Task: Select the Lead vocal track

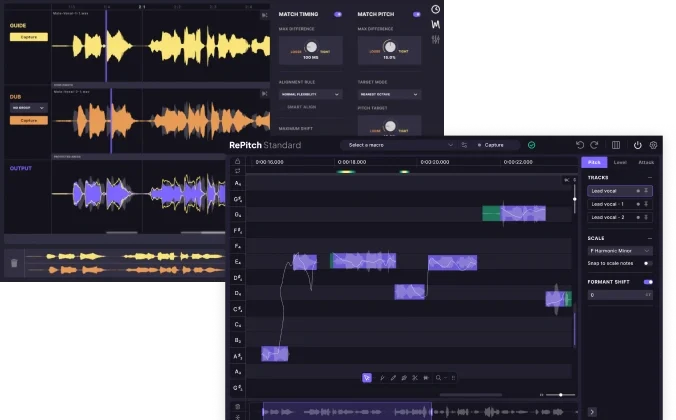Action: 620,191
